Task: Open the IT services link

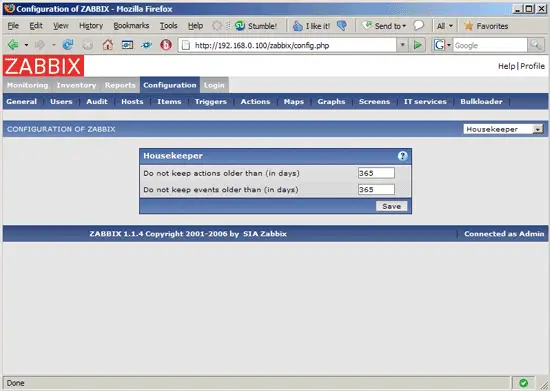Action: tap(425, 102)
